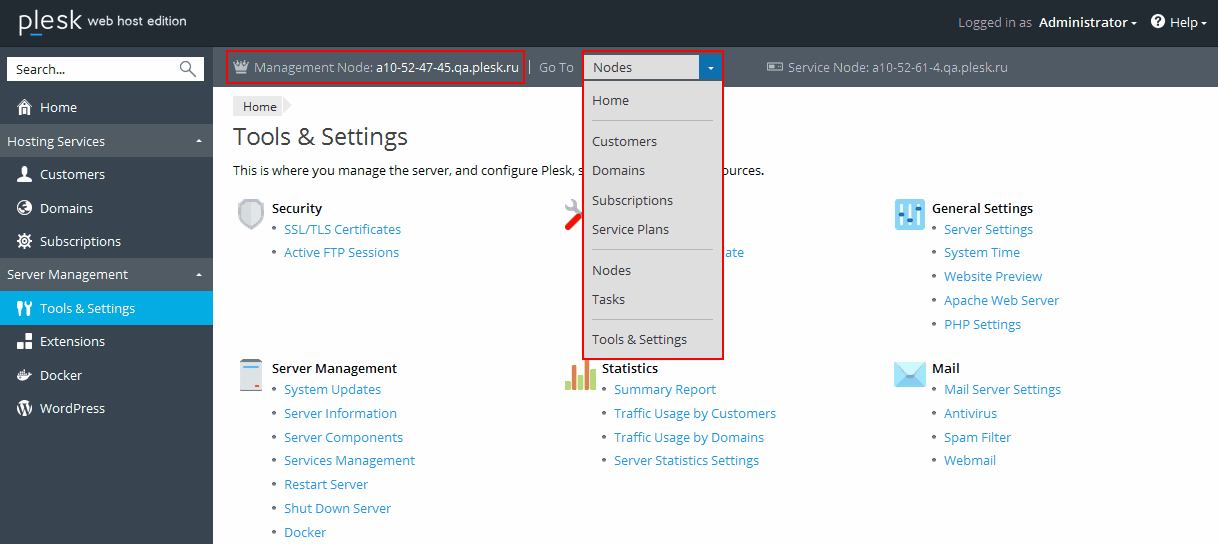Click the Mail envelope icon
This screenshot has height=544, width=1218.
[x=909, y=374]
